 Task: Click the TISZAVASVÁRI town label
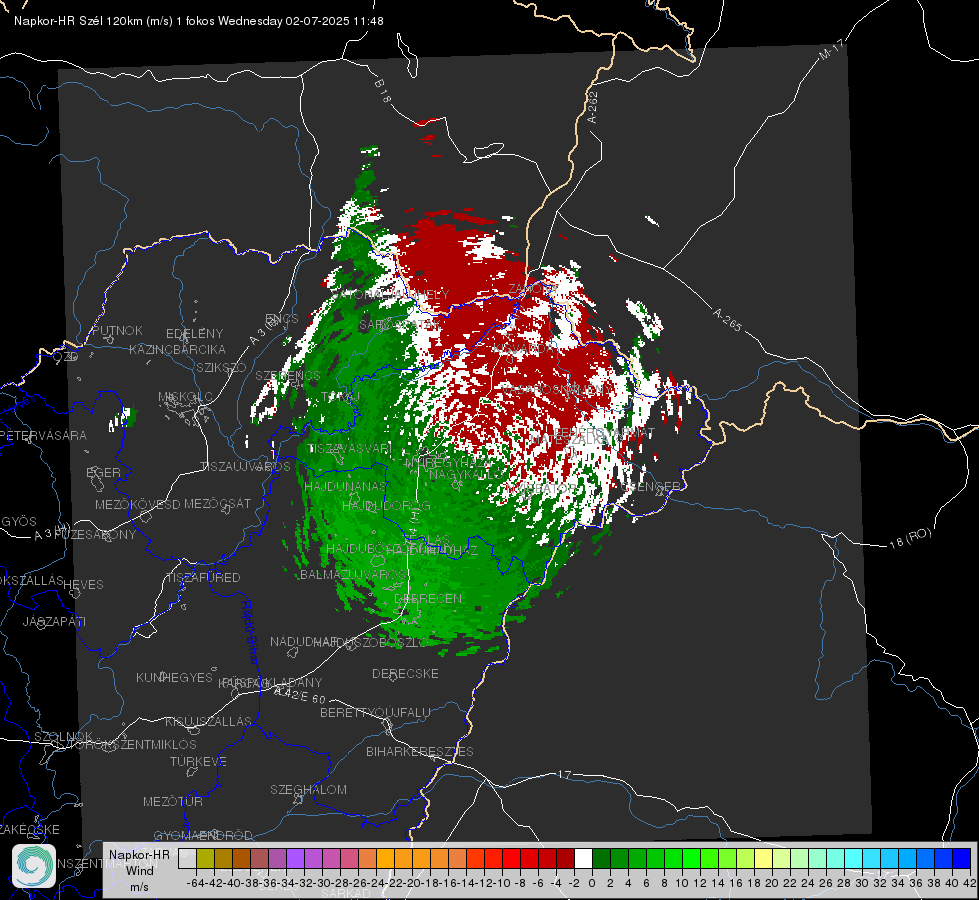349,448
